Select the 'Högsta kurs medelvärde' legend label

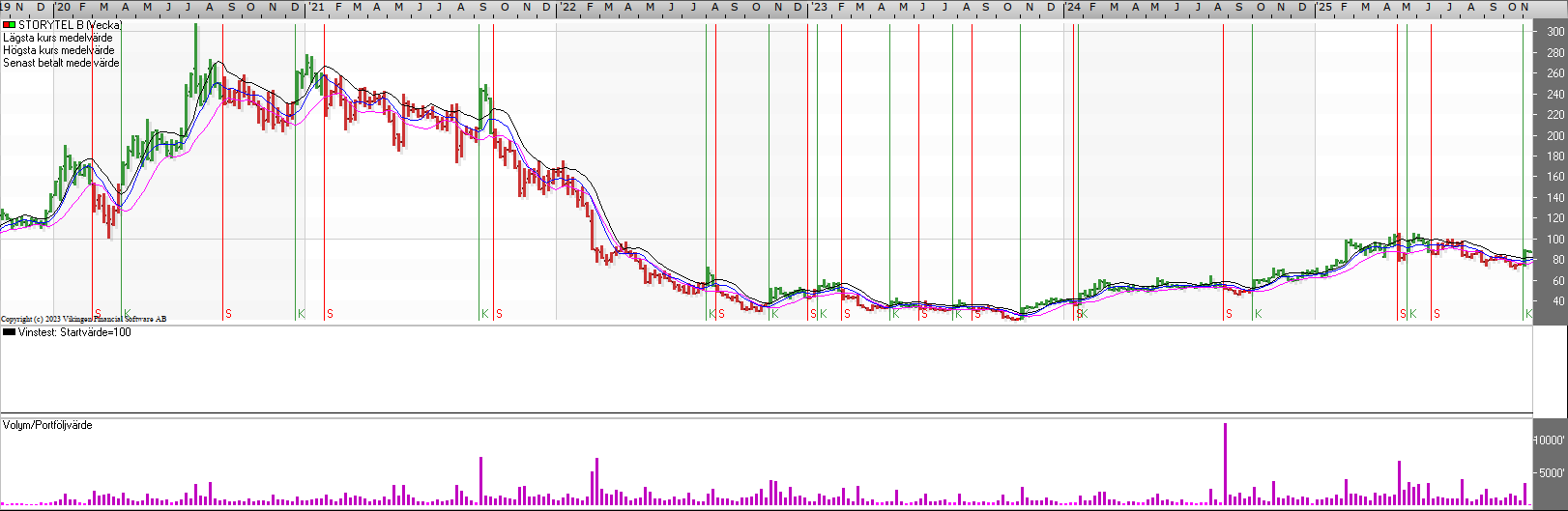coord(58,50)
